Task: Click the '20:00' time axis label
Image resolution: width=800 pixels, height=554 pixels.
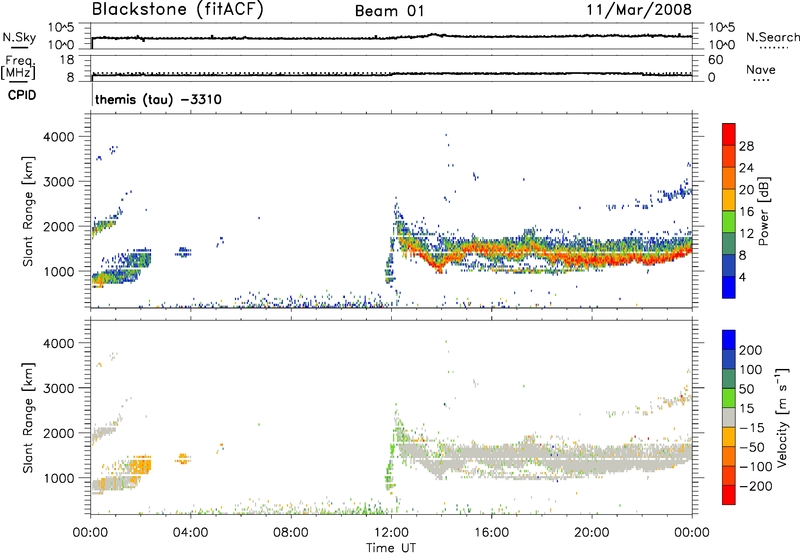Action: (592, 533)
